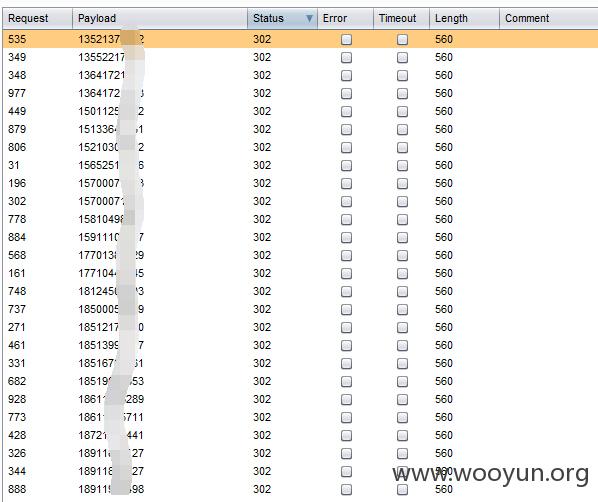This screenshot has height=502, width=598.
Task: Select request number 349 in the table
Action: coord(17,57)
